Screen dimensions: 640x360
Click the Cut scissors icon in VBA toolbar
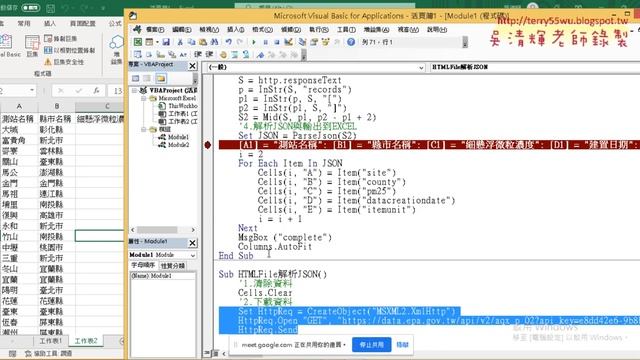(x=180, y=42)
